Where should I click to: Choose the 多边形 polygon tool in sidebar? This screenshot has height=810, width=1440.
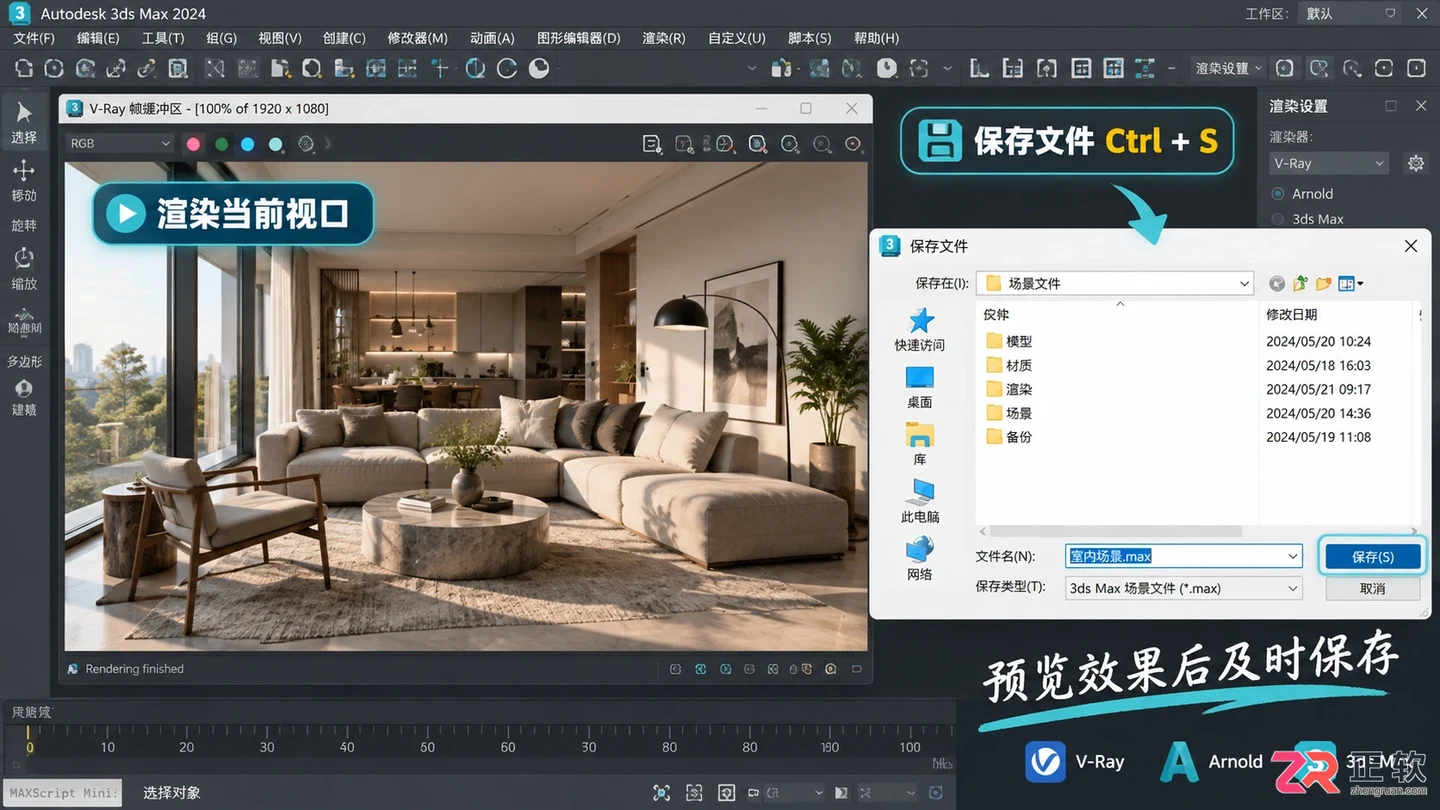tap(24, 361)
